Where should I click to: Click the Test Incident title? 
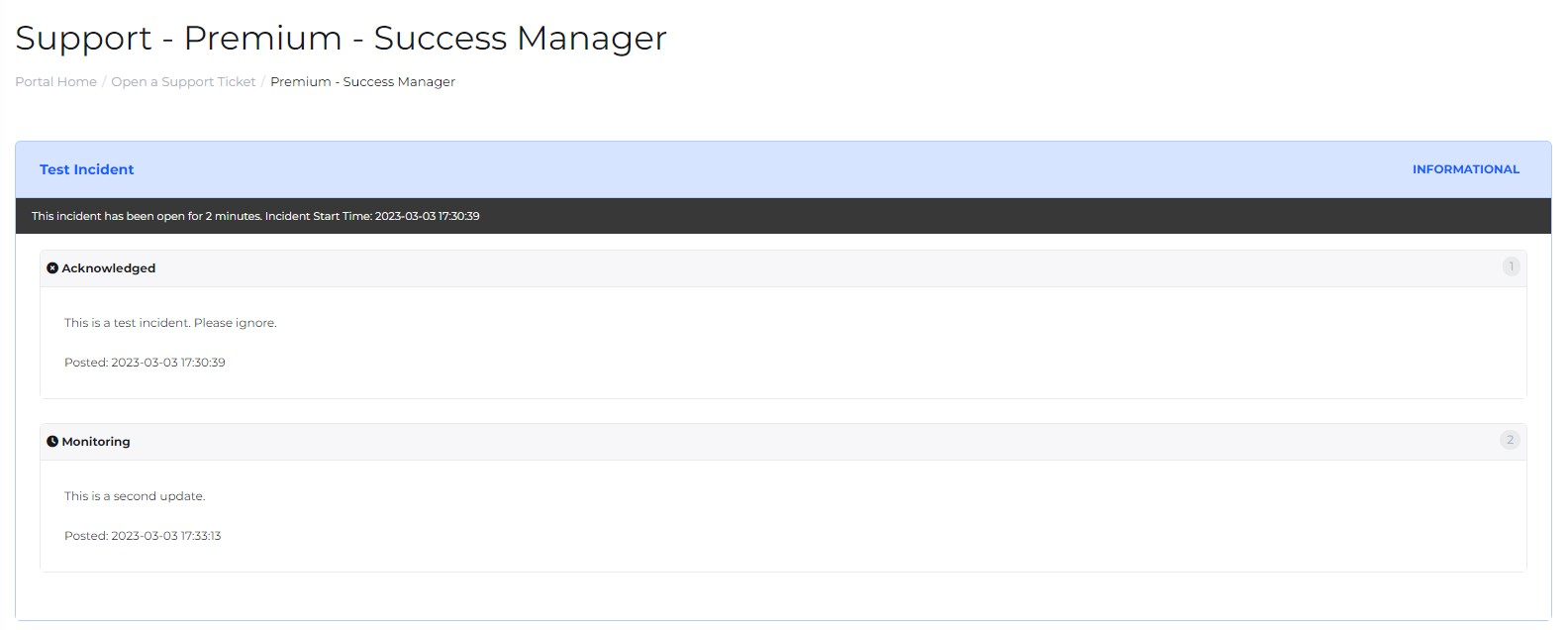click(x=86, y=169)
